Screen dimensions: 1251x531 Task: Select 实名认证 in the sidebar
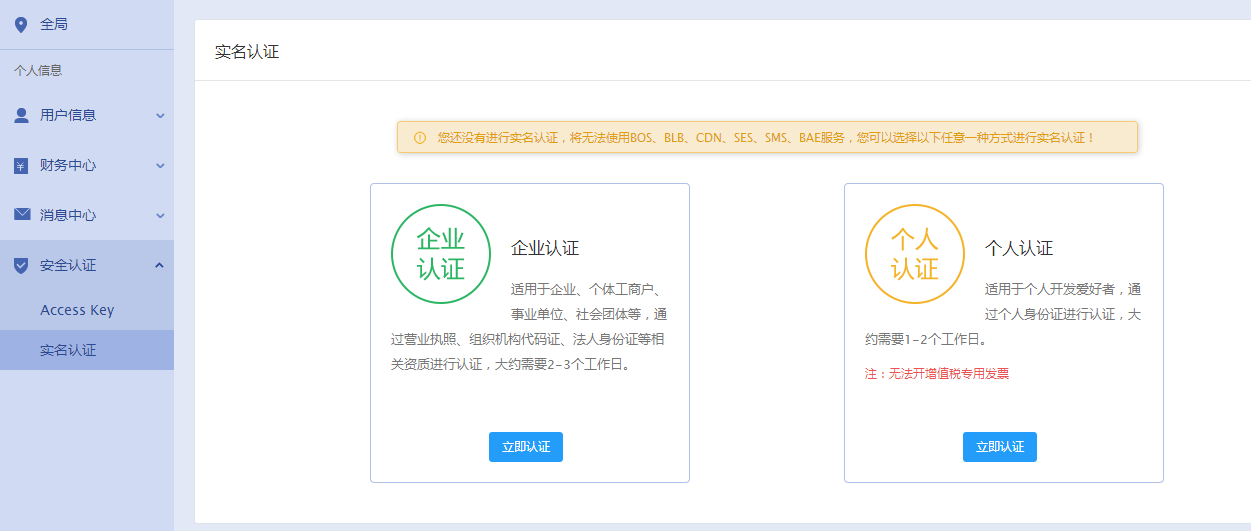pyautogui.click(x=68, y=351)
